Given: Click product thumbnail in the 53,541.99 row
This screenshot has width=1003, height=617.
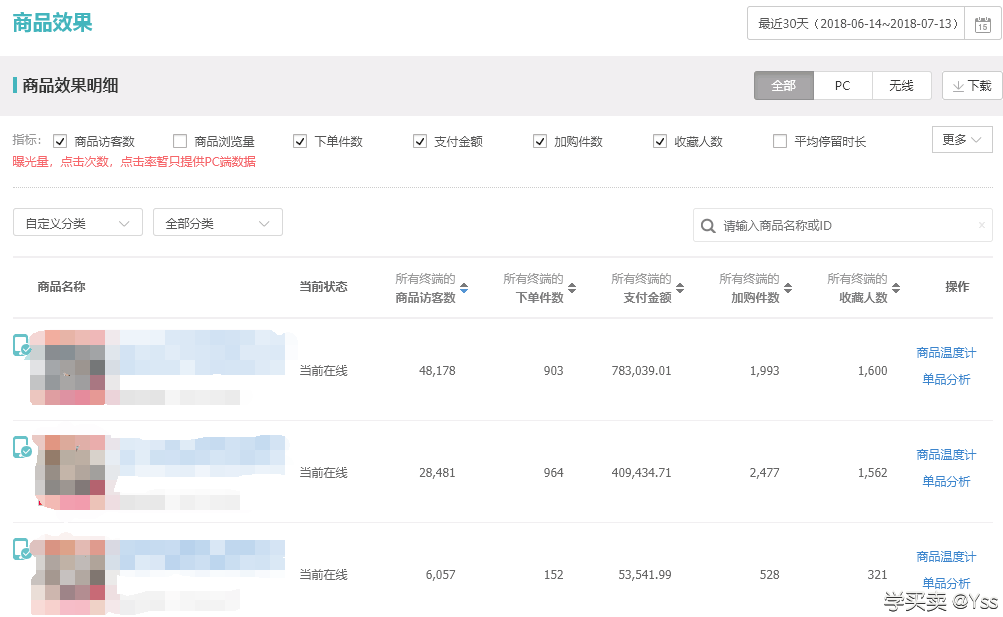Looking at the screenshot, I should (68, 576).
